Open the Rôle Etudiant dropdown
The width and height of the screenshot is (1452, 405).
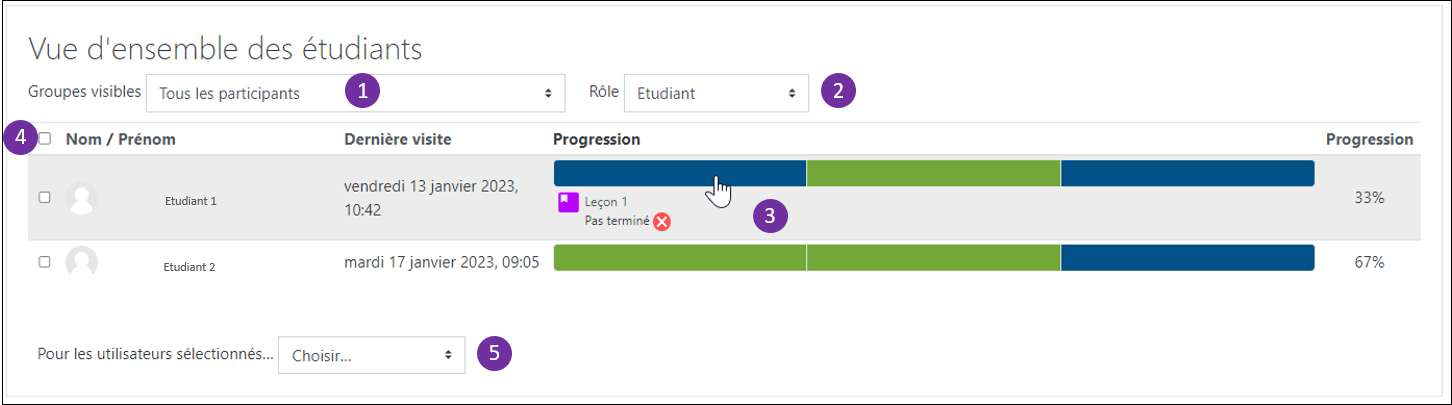[716, 93]
